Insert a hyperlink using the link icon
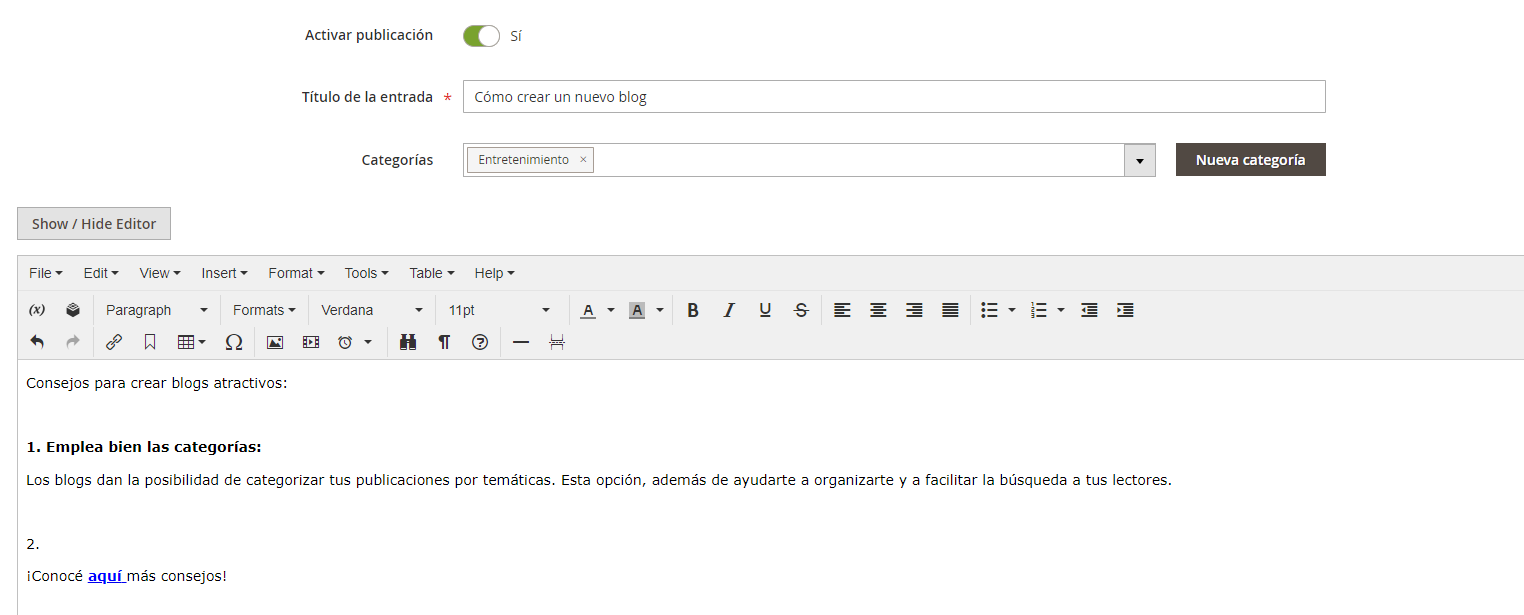Viewport: 1524px width, 615px height. click(114, 342)
